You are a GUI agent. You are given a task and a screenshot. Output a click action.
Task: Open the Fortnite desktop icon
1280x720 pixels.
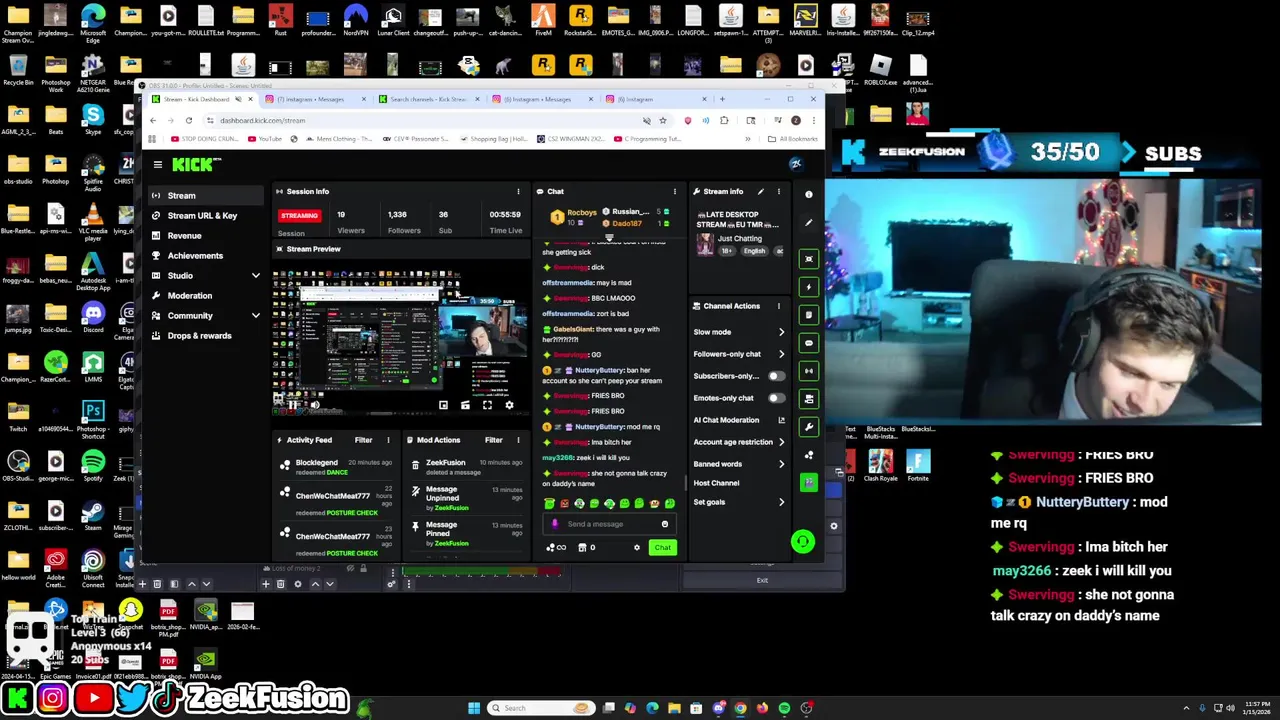pyautogui.click(x=918, y=465)
